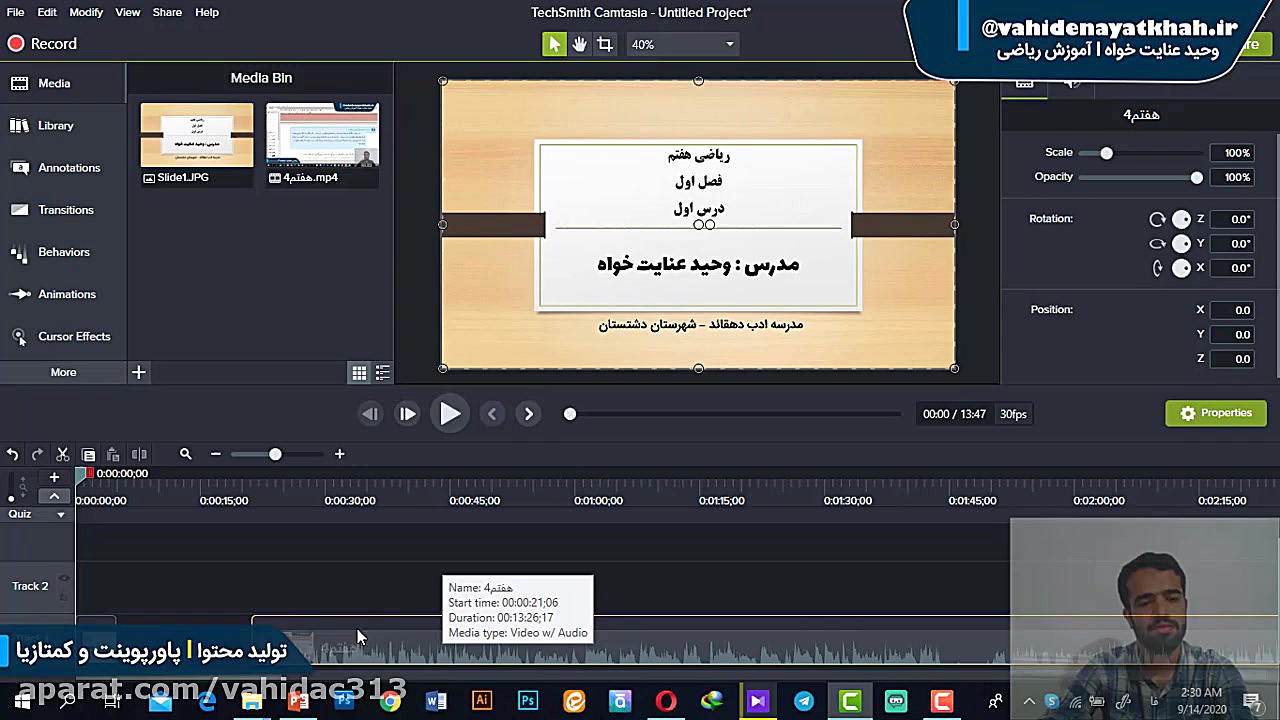Open the More panel options
The height and width of the screenshot is (720, 1280).
[63, 371]
